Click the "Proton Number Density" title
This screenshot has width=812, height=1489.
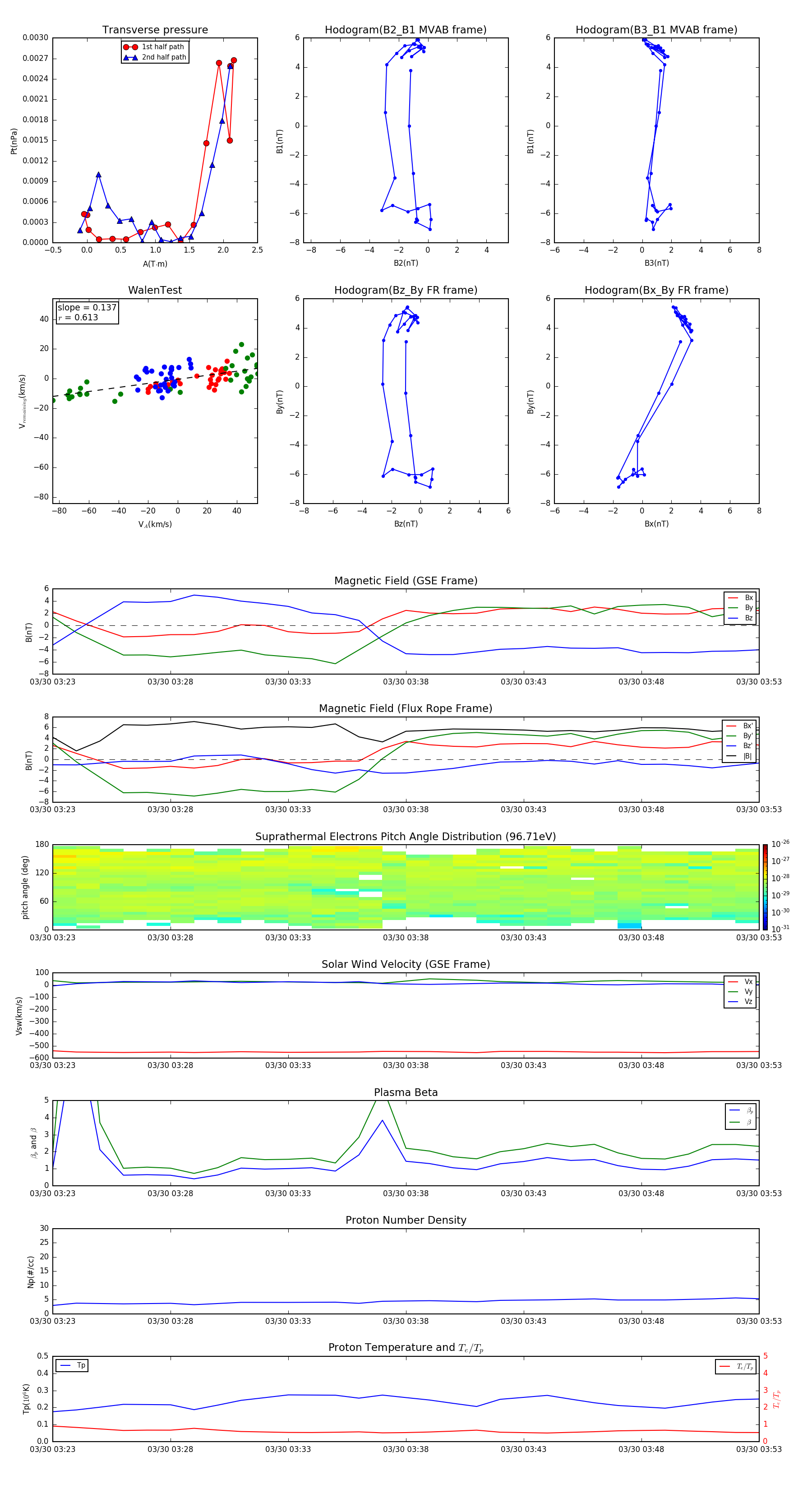406,1220
